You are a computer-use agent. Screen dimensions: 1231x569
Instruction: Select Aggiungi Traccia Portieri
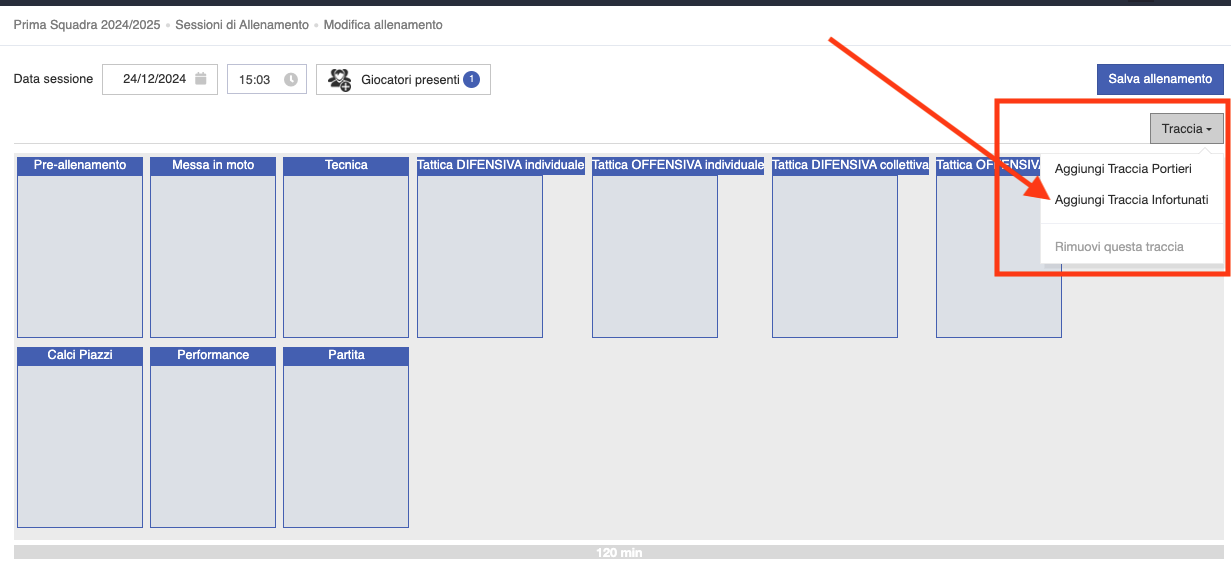pyautogui.click(x=1123, y=169)
